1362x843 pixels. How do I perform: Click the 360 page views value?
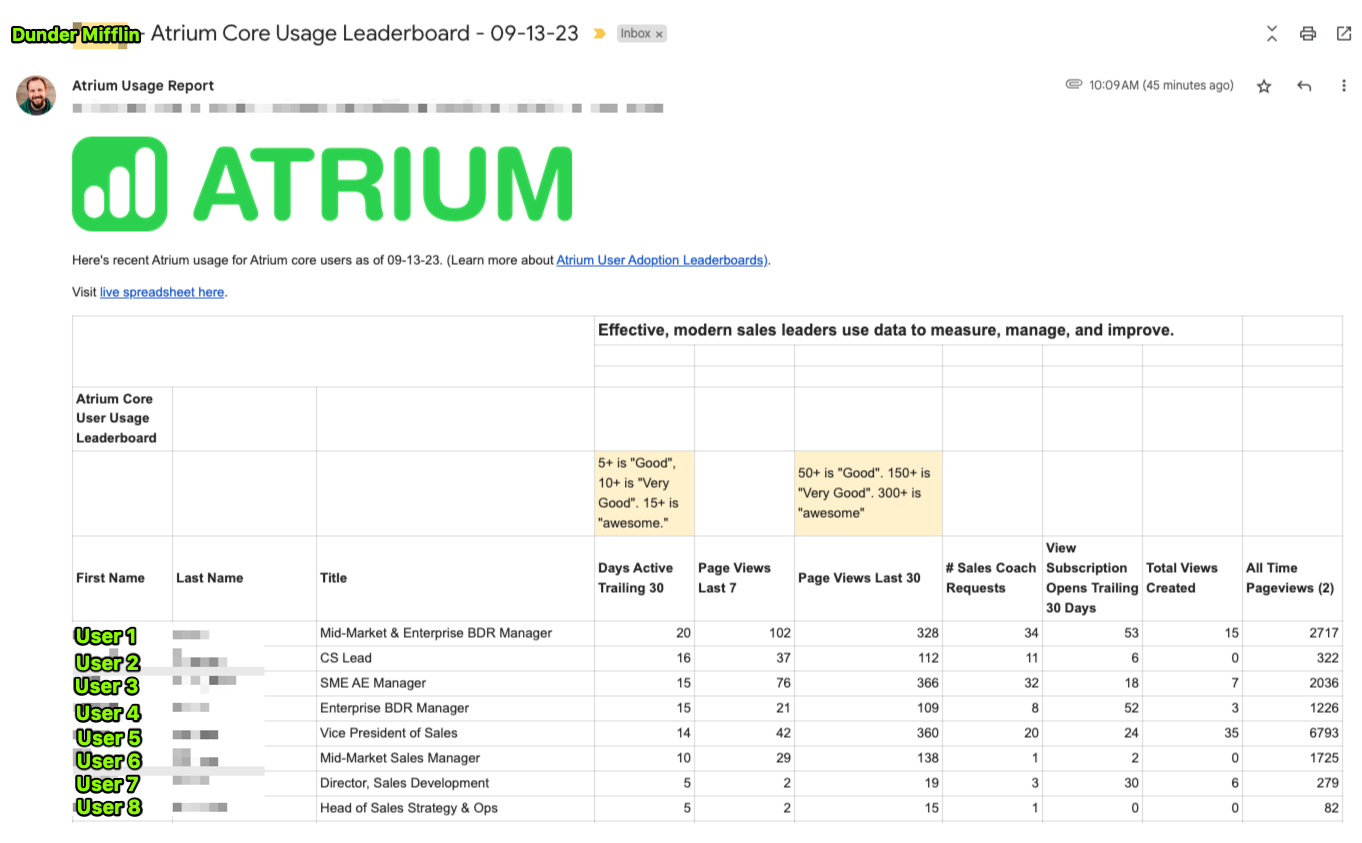pyautogui.click(x=927, y=733)
